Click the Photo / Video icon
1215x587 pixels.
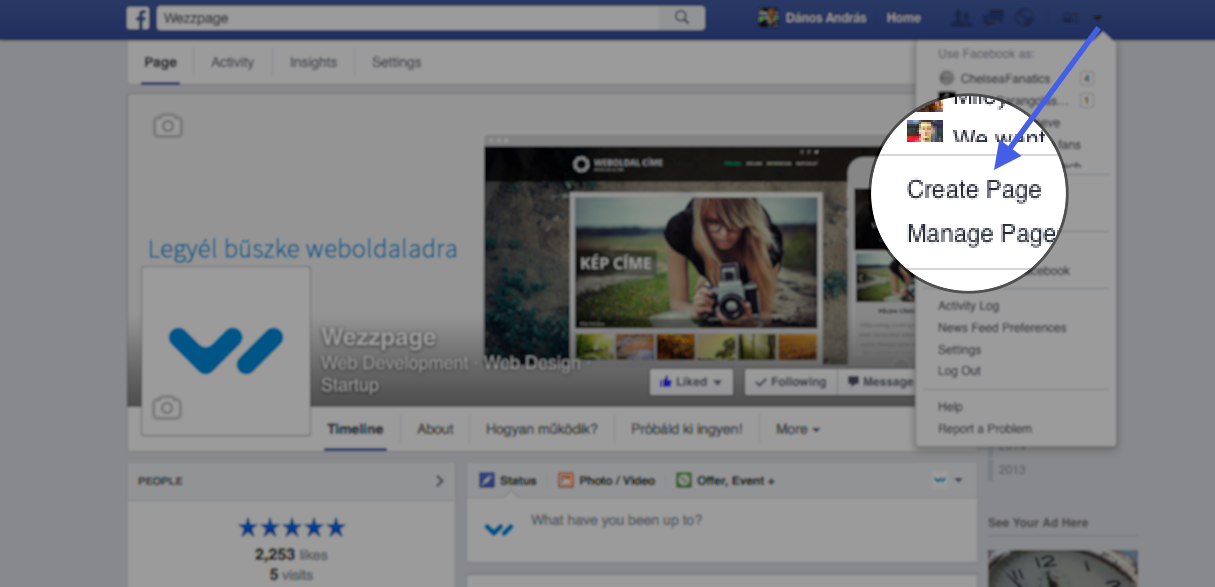[566, 481]
